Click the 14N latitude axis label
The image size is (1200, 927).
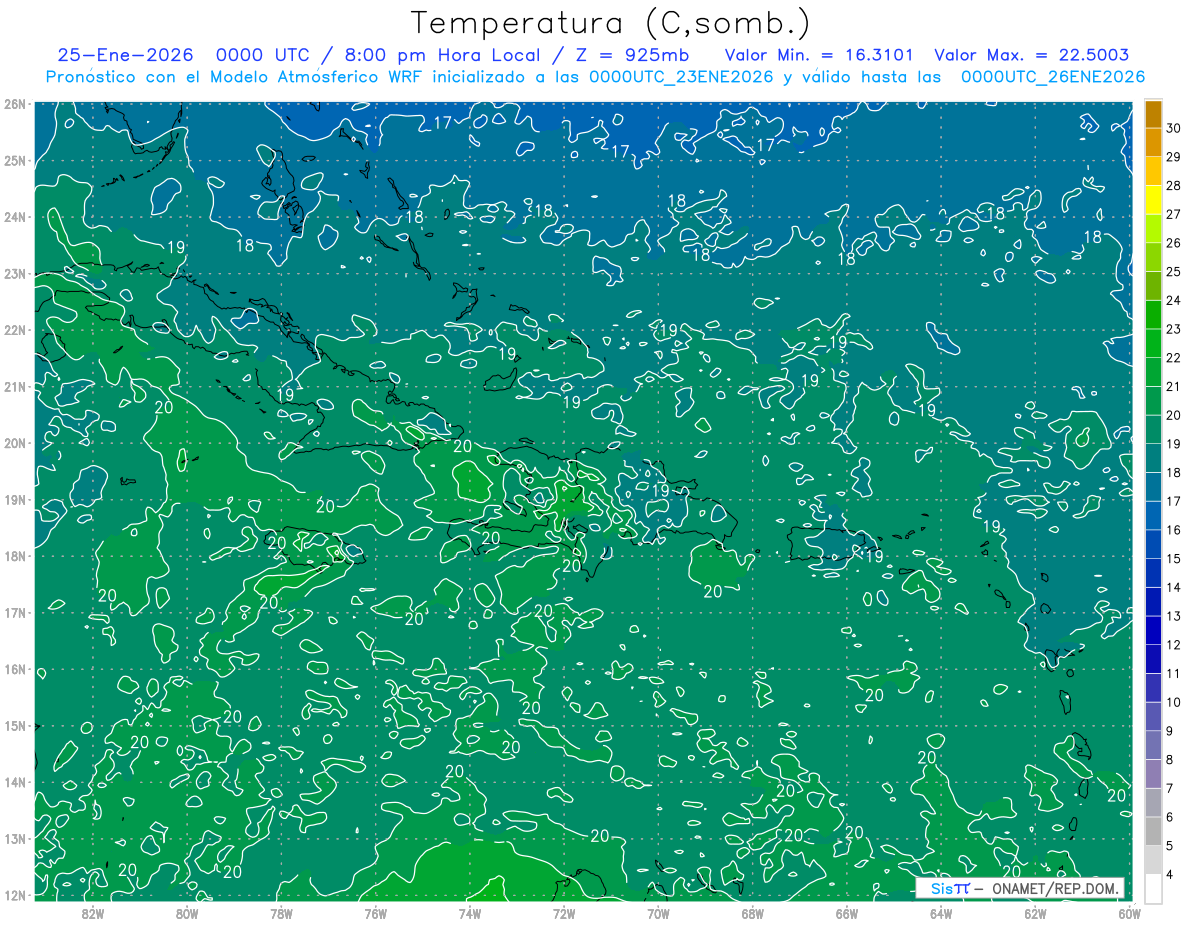tap(14, 782)
